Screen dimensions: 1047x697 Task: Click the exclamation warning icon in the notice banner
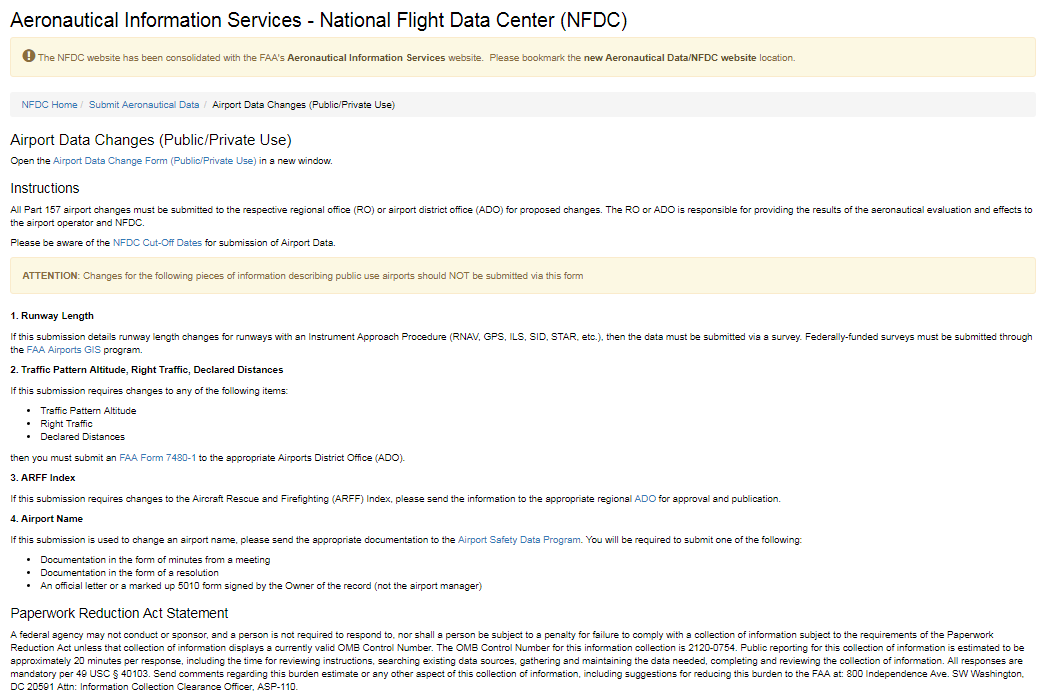click(29, 57)
